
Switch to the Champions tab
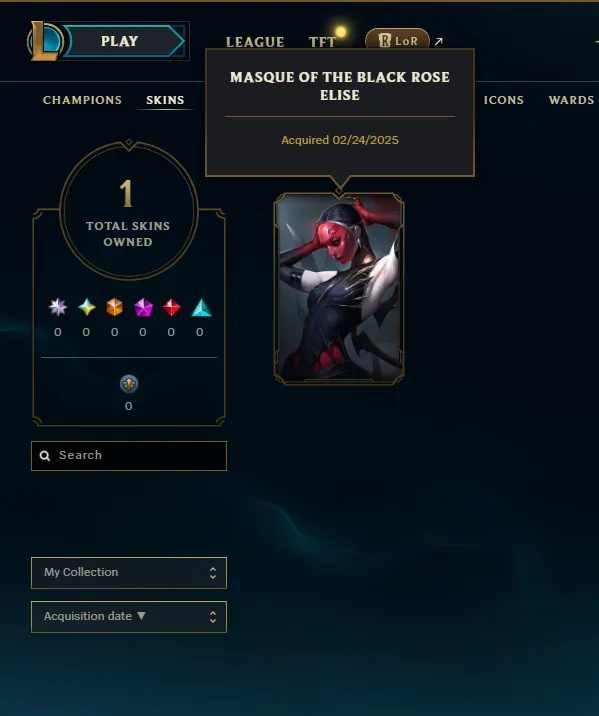[x=82, y=100]
